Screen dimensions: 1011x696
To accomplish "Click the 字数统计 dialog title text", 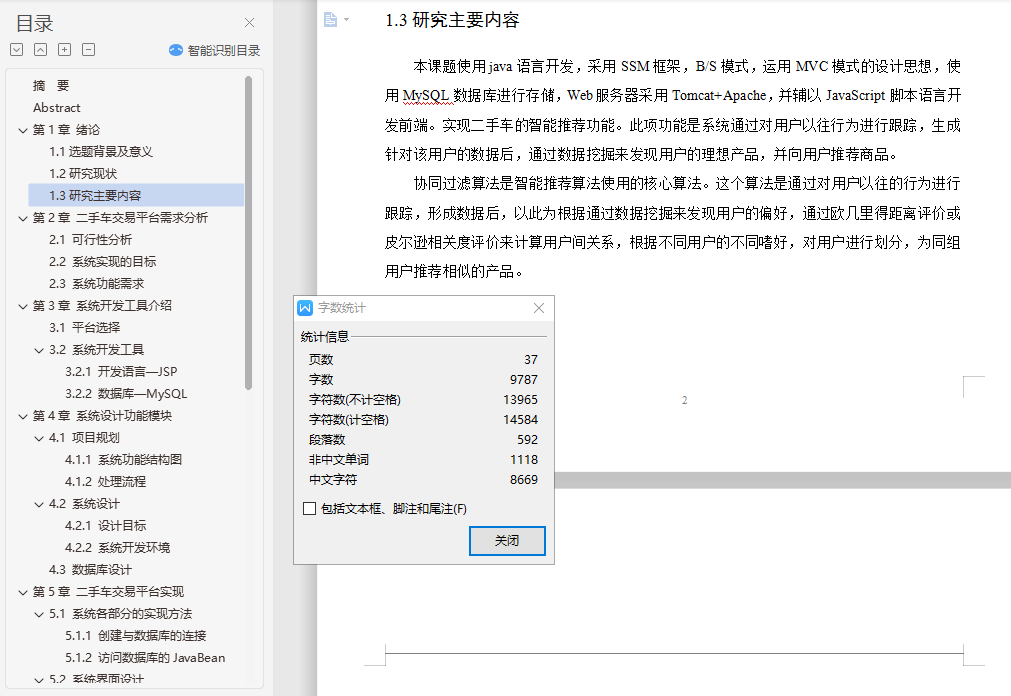I will tap(342, 308).
